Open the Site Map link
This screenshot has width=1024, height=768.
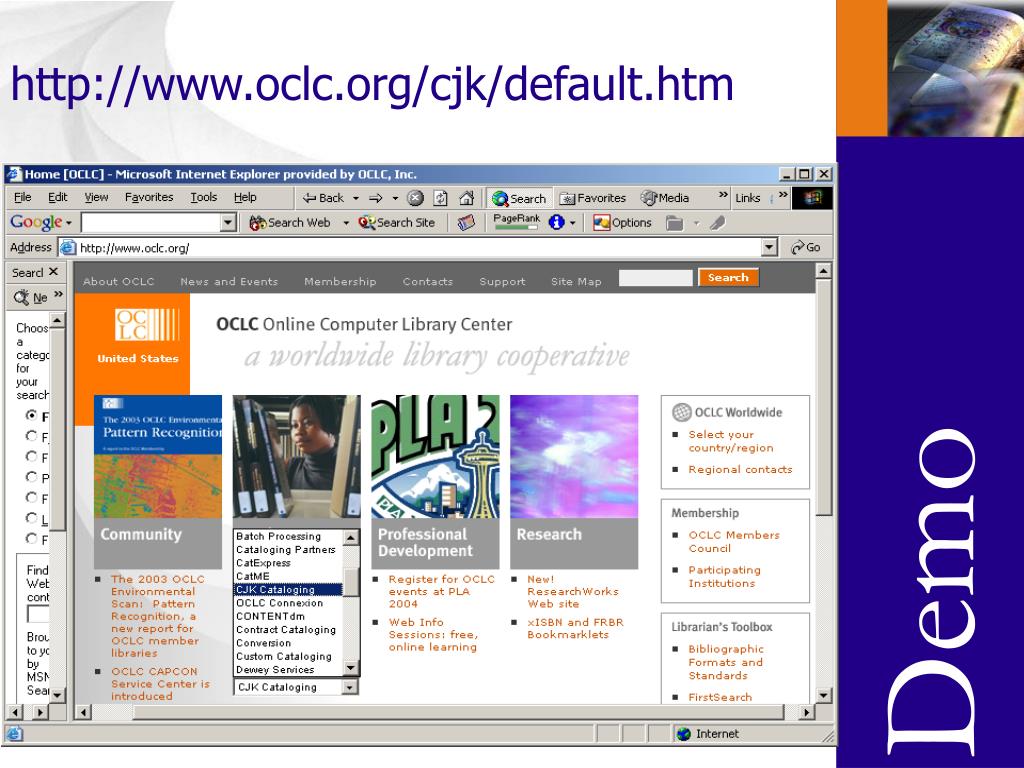click(576, 281)
